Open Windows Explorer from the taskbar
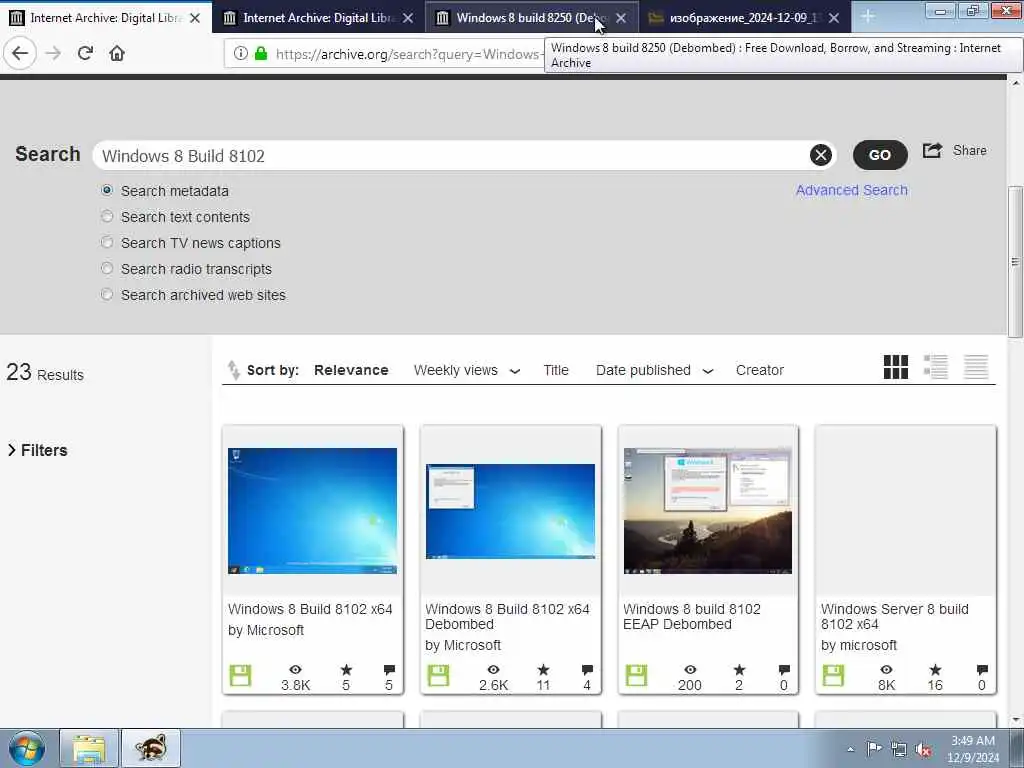Screen dimensions: 1024x768 tap(89, 748)
